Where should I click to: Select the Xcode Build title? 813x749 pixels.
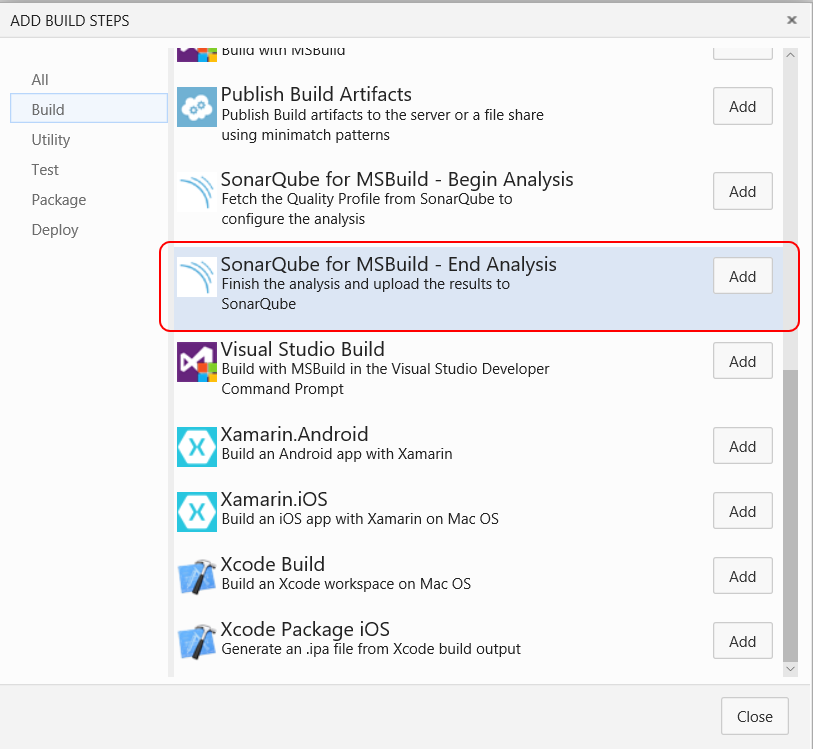pos(273,564)
